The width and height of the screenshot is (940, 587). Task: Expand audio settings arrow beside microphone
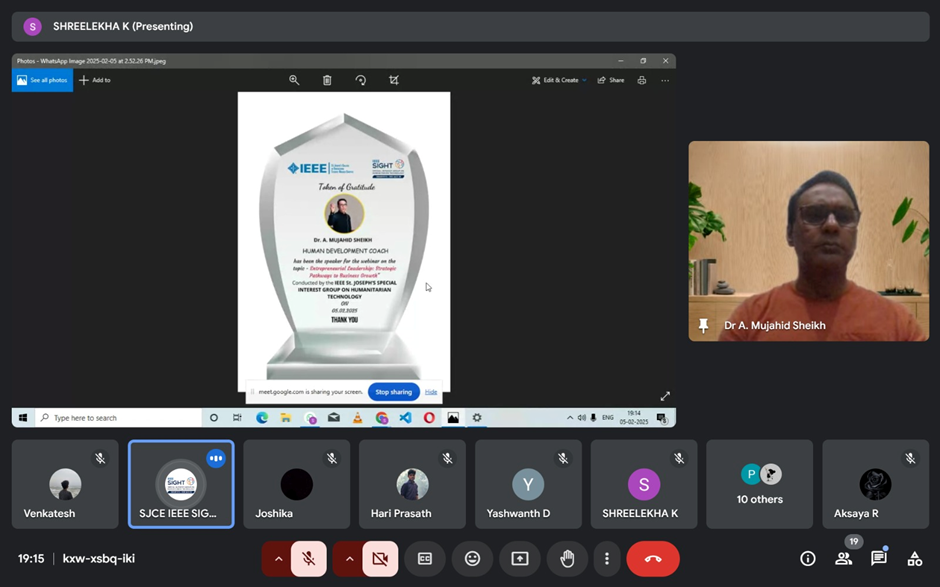coord(278,559)
